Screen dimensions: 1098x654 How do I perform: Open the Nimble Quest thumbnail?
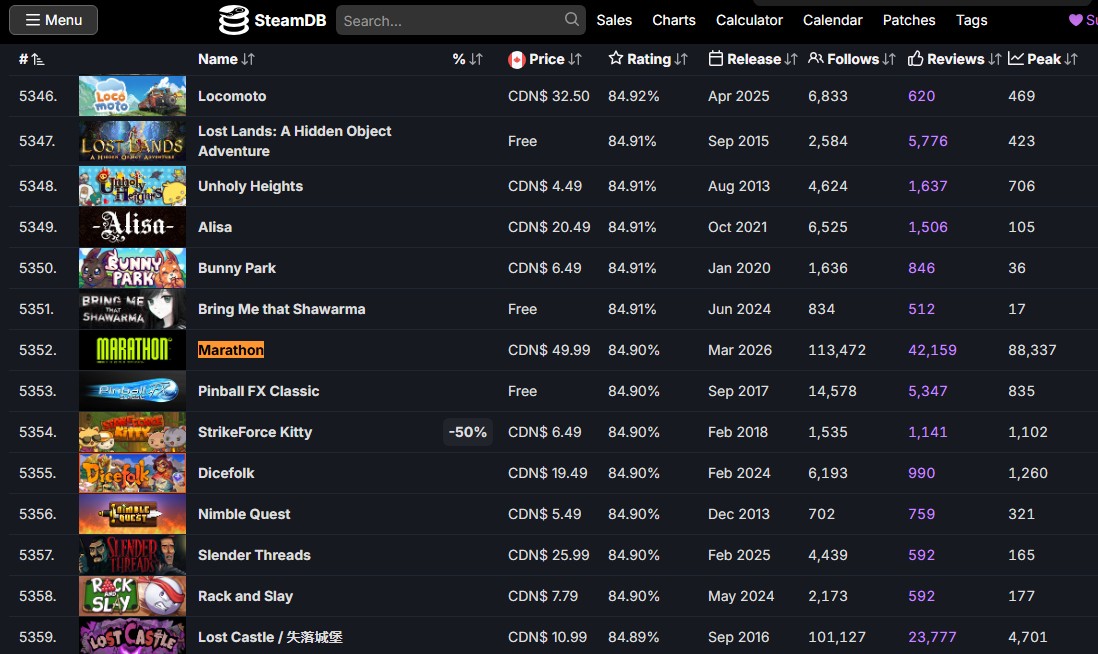coord(132,514)
